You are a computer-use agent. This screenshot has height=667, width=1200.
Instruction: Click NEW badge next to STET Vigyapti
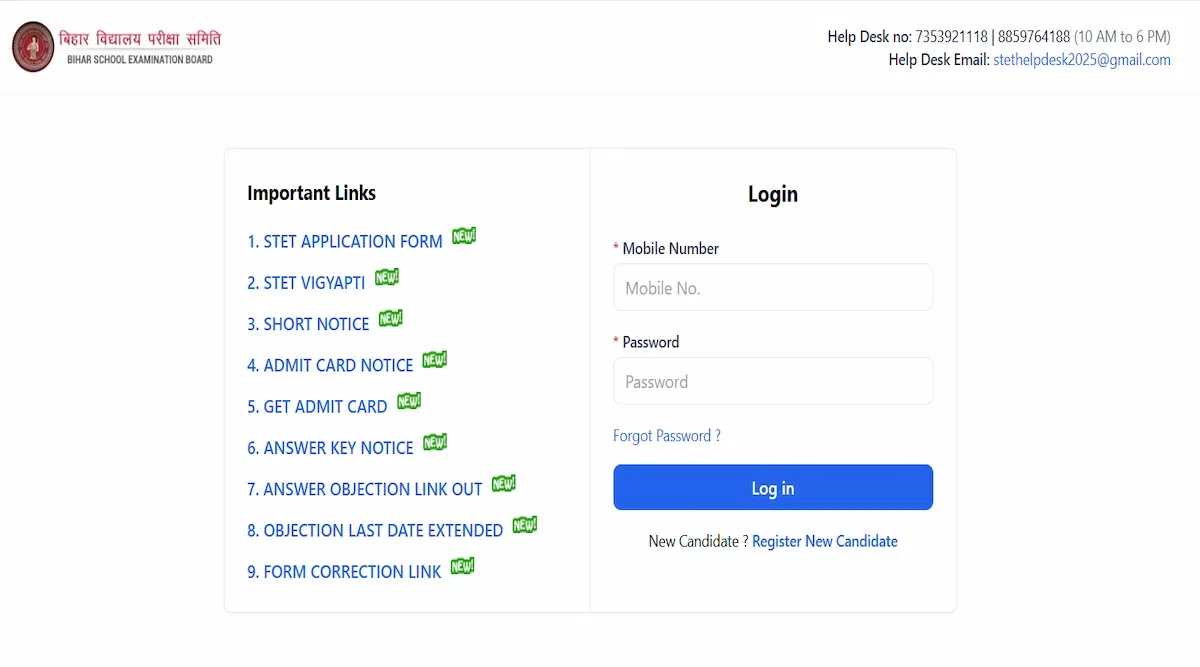[x=387, y=278]
